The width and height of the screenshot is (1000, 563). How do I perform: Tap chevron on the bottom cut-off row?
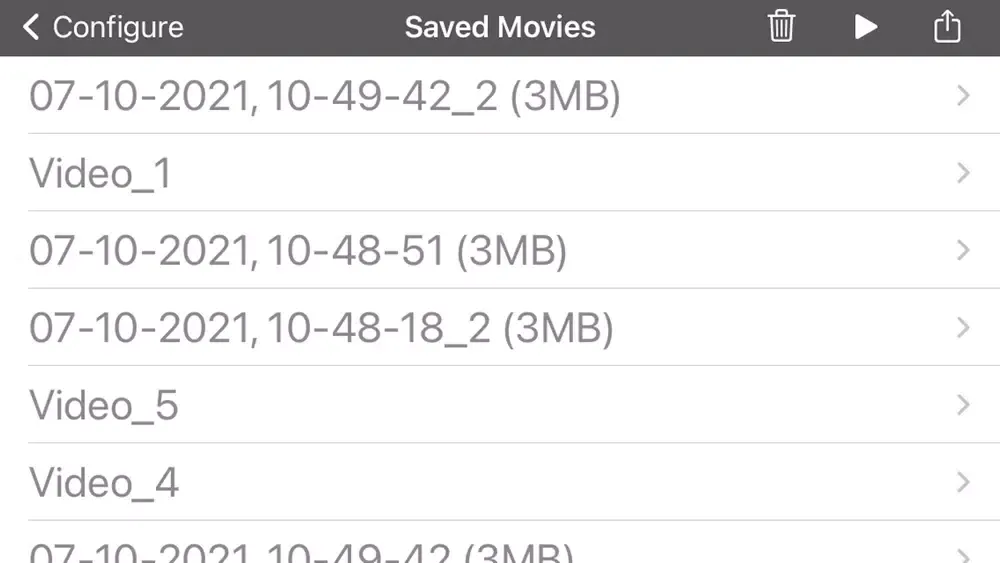pos(963,553)
